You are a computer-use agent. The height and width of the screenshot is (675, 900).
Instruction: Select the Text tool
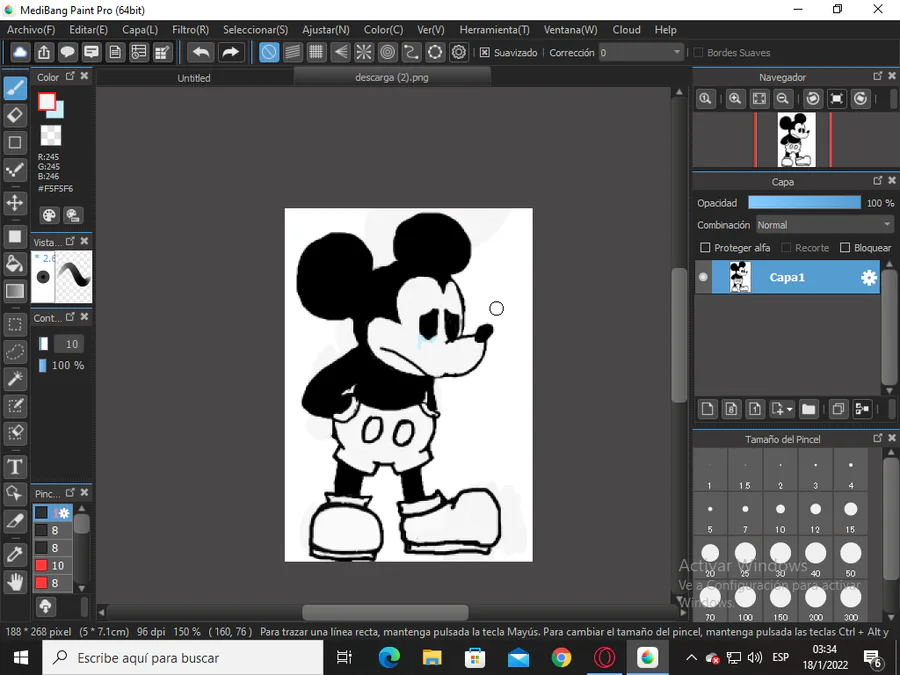pyautogui.click(x=15, y=467)
